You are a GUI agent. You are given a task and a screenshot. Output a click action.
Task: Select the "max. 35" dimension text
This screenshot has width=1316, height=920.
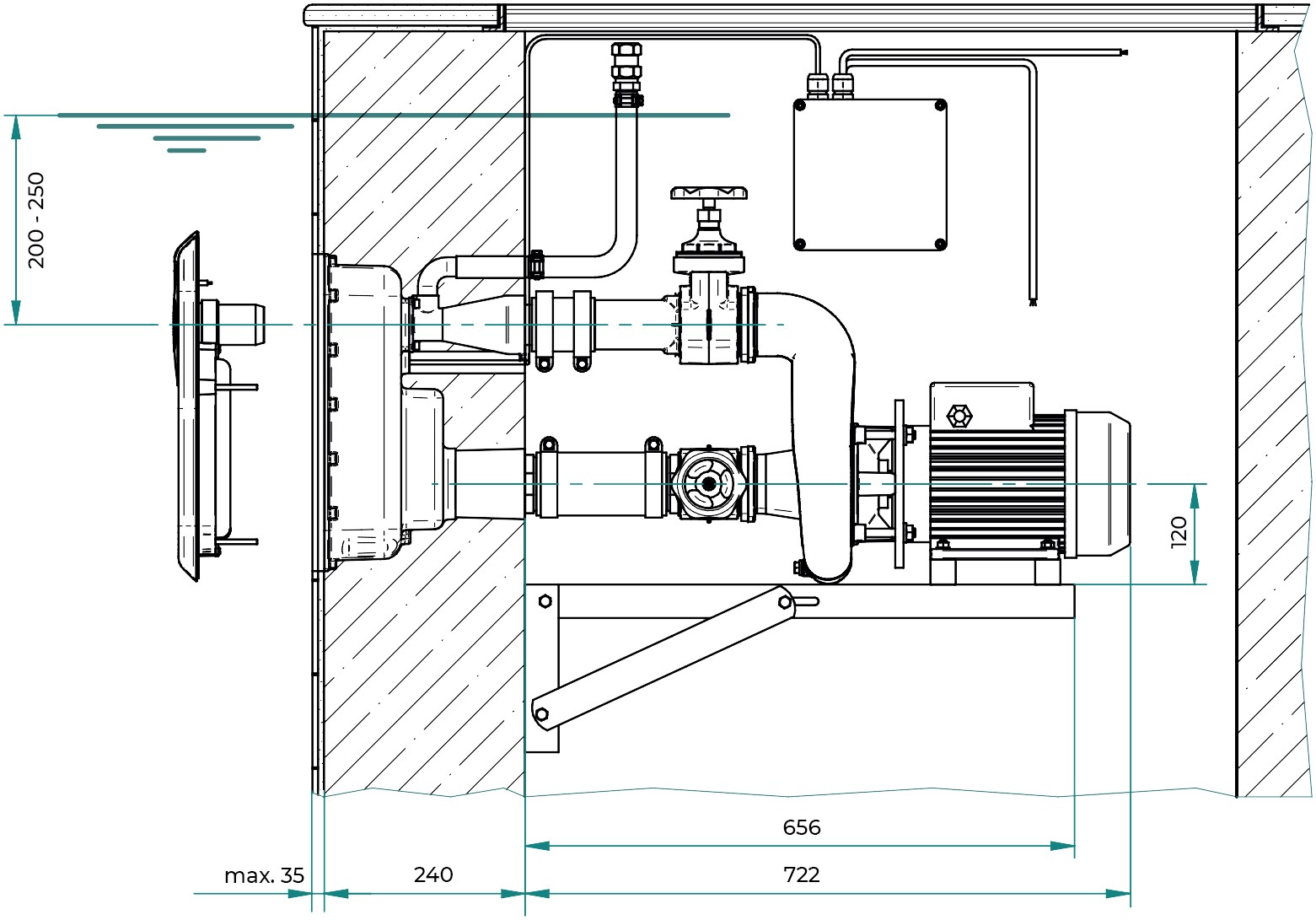[x=264, y=875]
